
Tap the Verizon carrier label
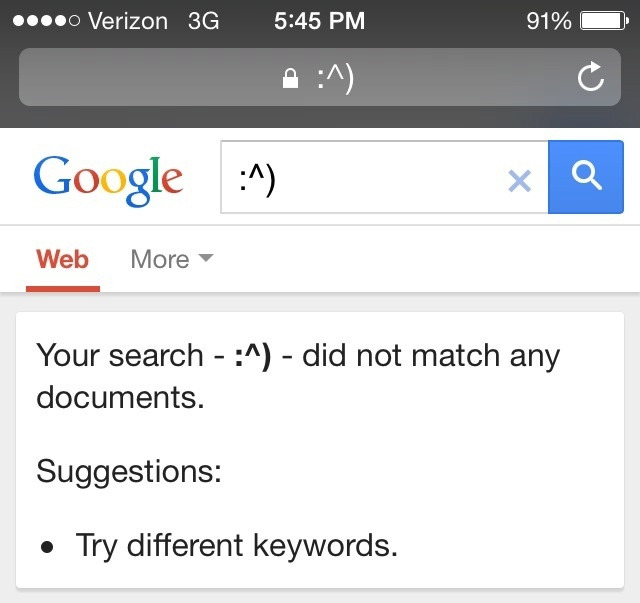point(130,20)
